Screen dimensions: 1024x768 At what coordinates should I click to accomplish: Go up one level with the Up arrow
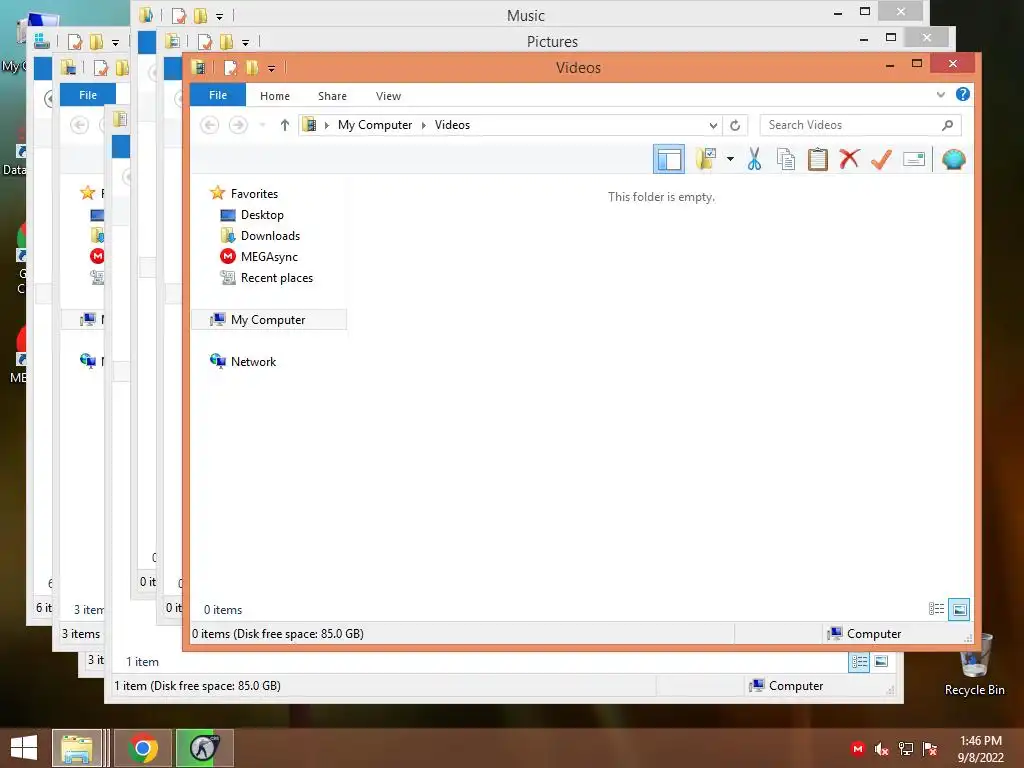coord(284,125)
